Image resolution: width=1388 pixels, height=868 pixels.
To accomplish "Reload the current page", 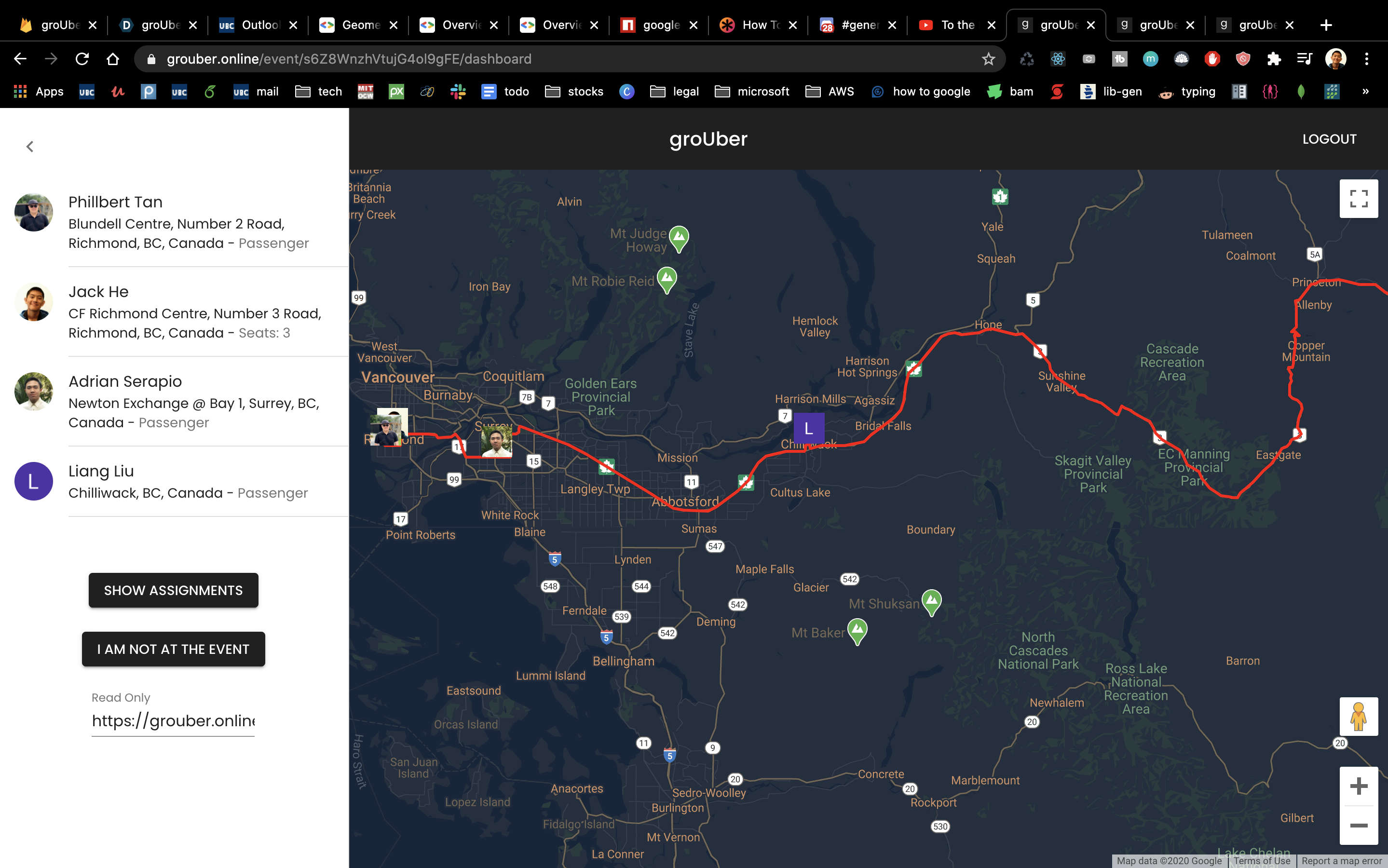I will [x=82, y=59].
